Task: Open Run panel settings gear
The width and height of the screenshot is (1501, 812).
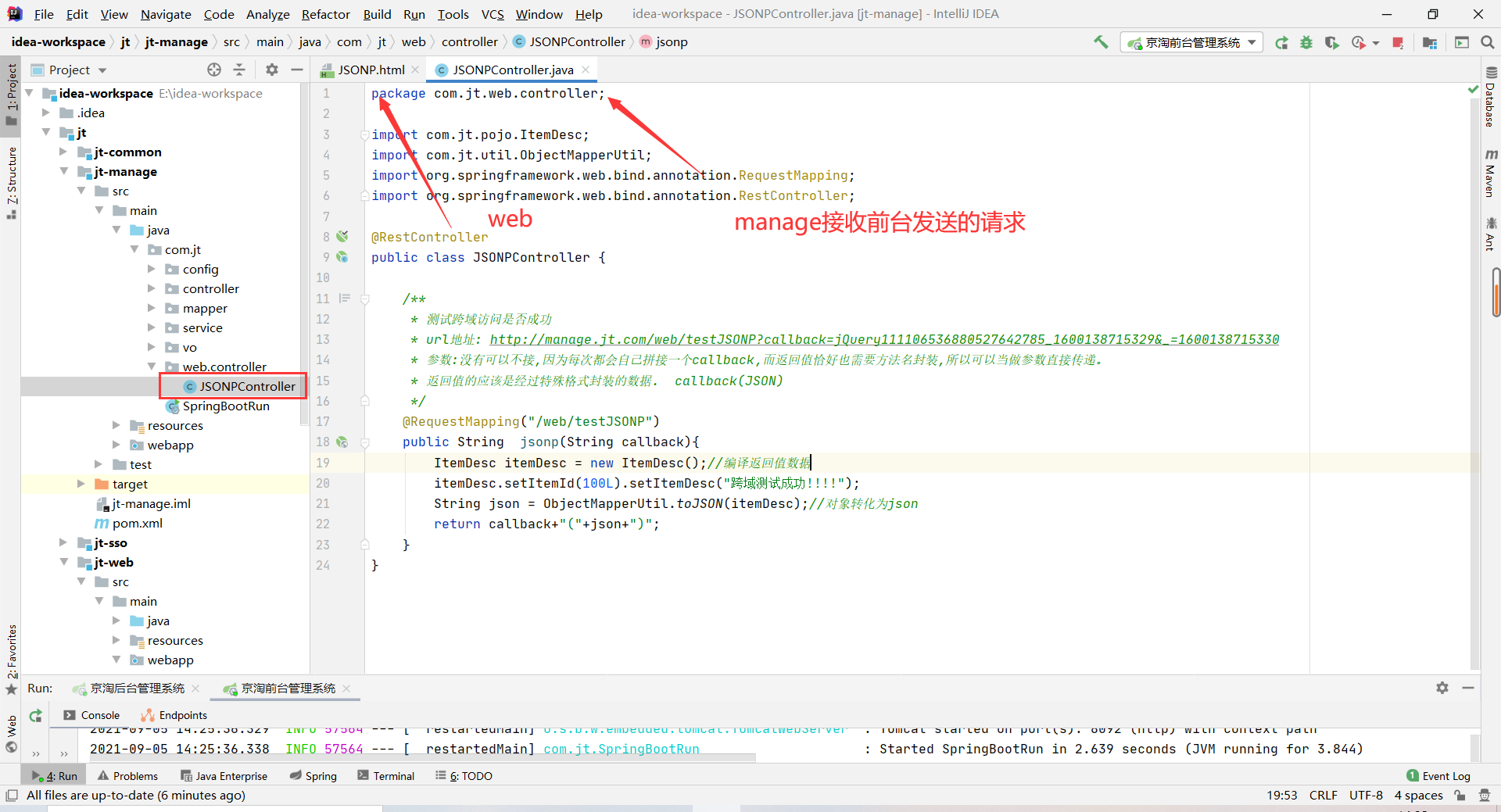Action: click(1442, 688)
